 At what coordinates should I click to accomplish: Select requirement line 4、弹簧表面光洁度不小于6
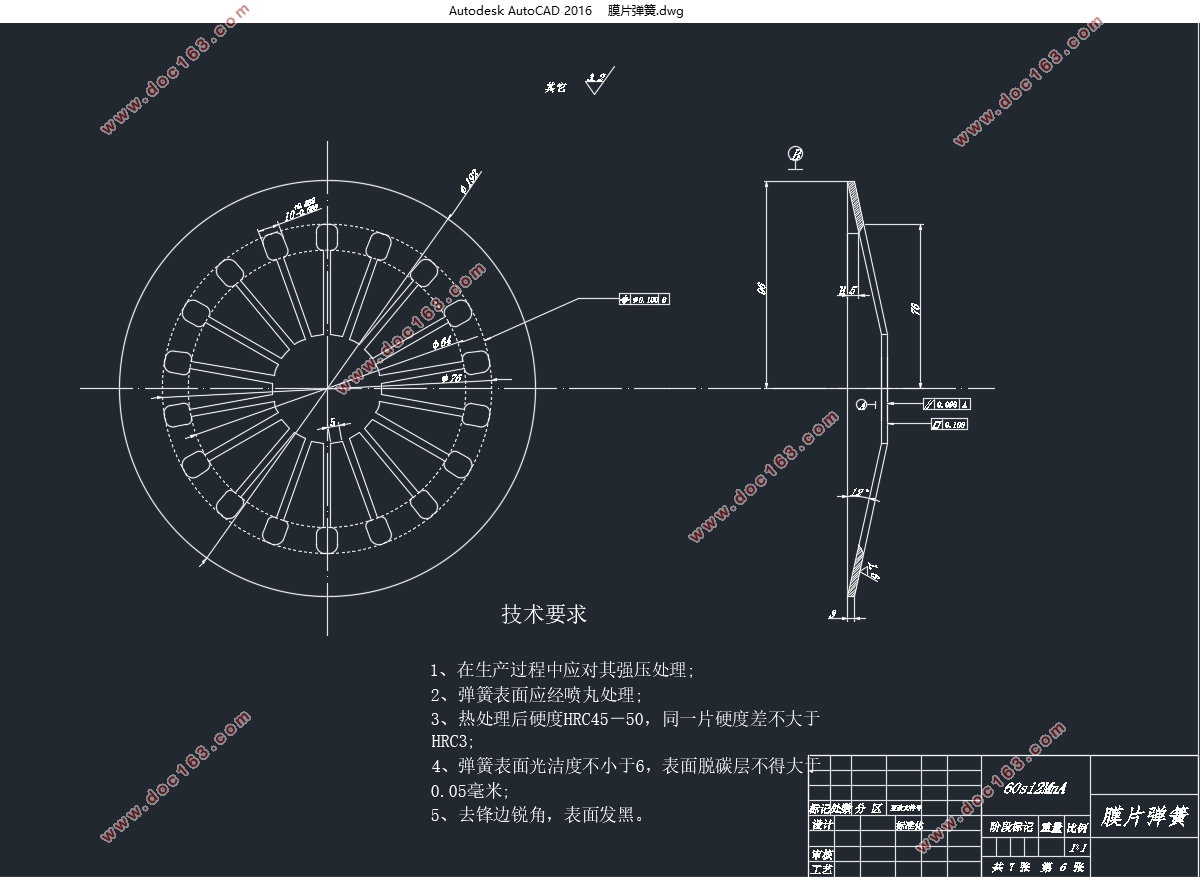click(x=625, y=766)
